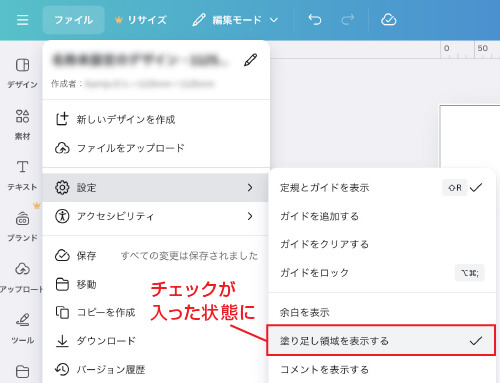Viewport: 500px width, 383px height.
Task: Click すべての変更は保存されました text
Action: 189,256
